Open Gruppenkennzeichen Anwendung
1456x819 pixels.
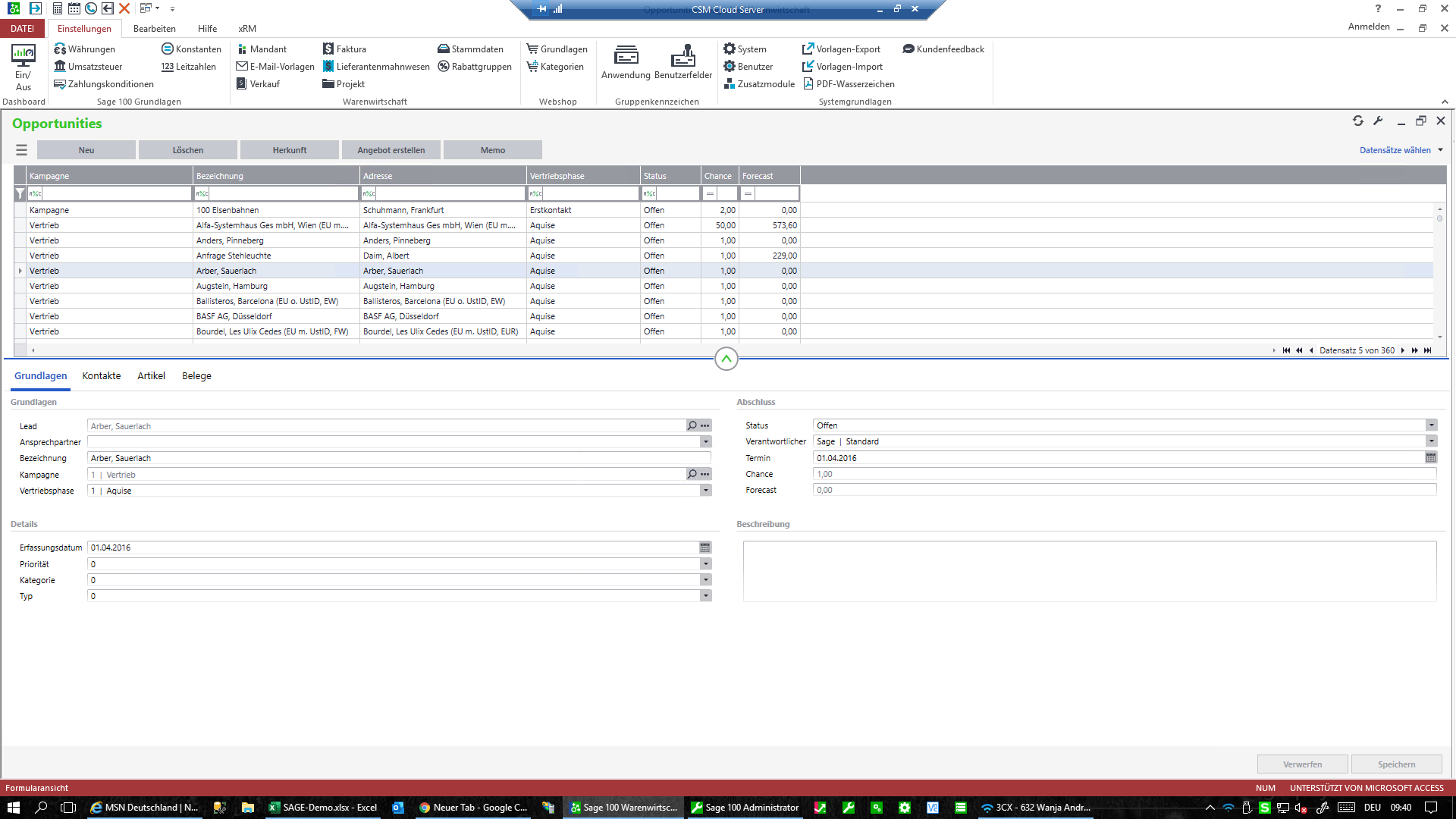coord(626,62)
